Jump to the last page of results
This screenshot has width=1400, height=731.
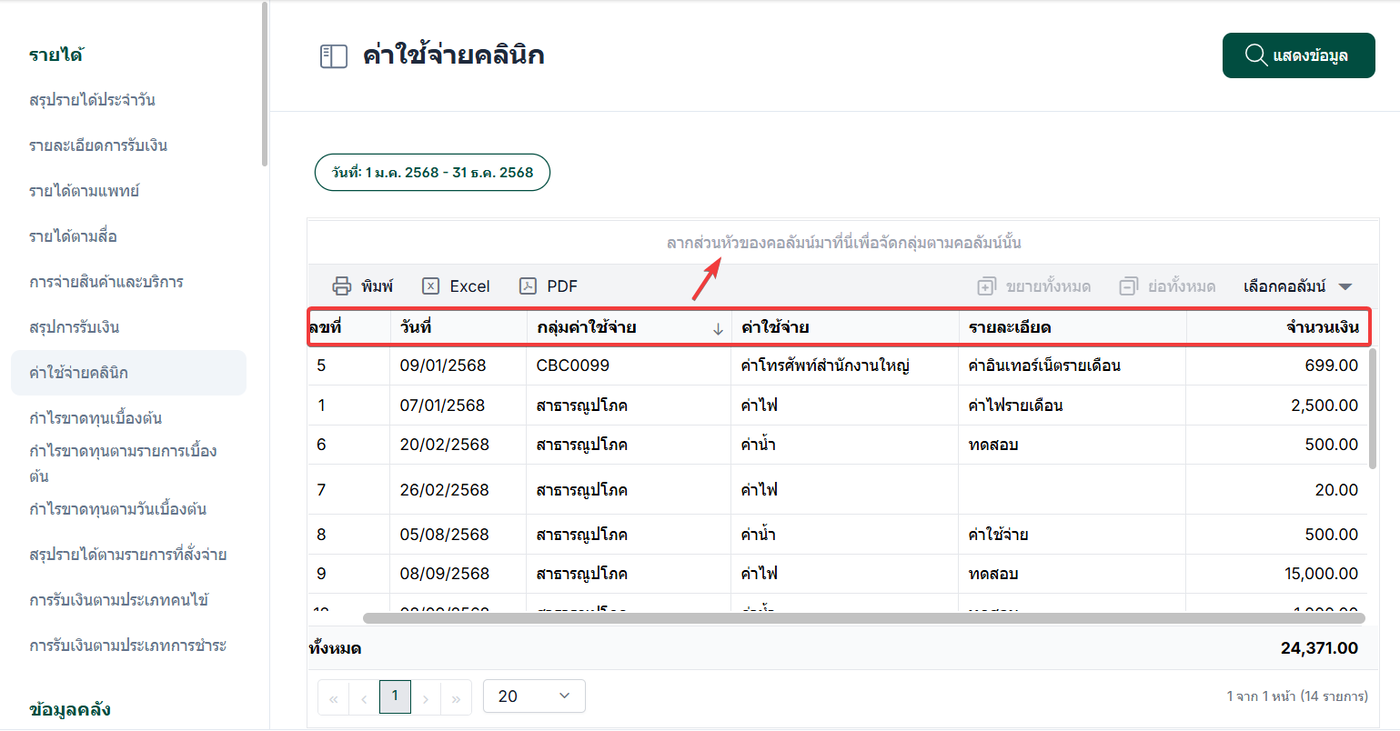456,697
